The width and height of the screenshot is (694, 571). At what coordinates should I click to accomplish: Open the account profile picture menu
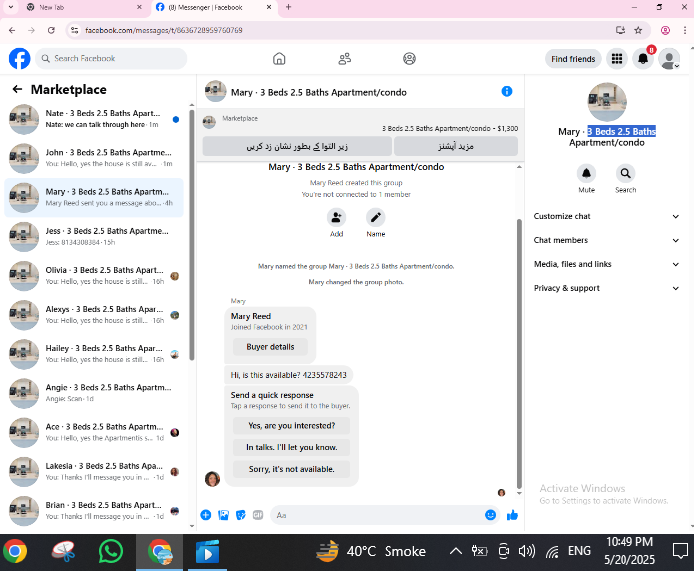669,58
